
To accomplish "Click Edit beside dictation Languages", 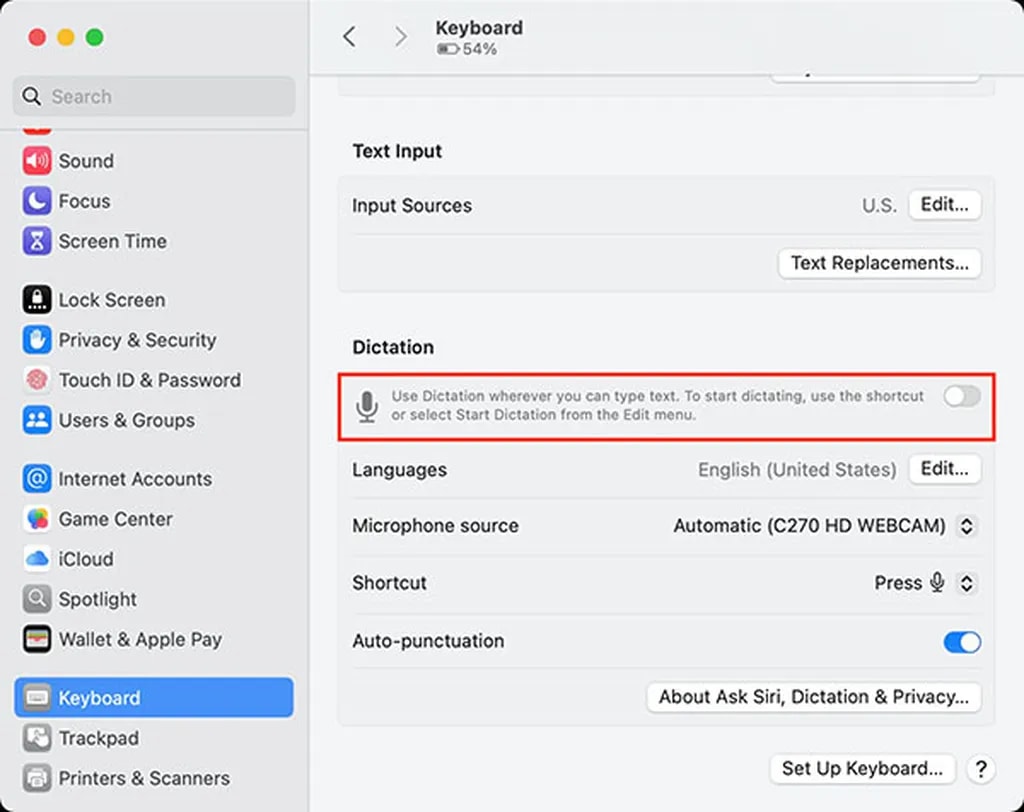I will point(944,469).
